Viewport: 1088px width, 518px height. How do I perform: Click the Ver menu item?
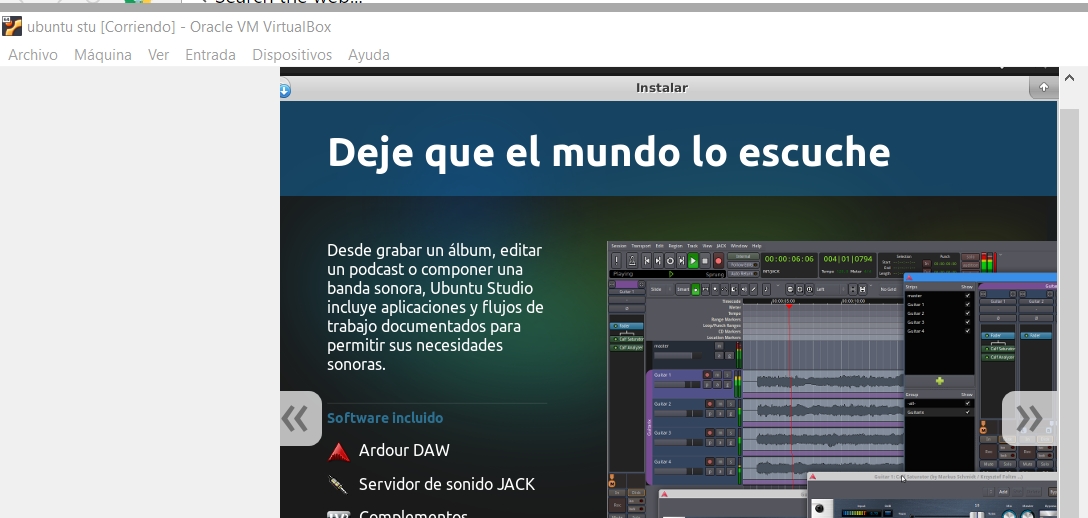pyautogui.click(x=158, y=55)
